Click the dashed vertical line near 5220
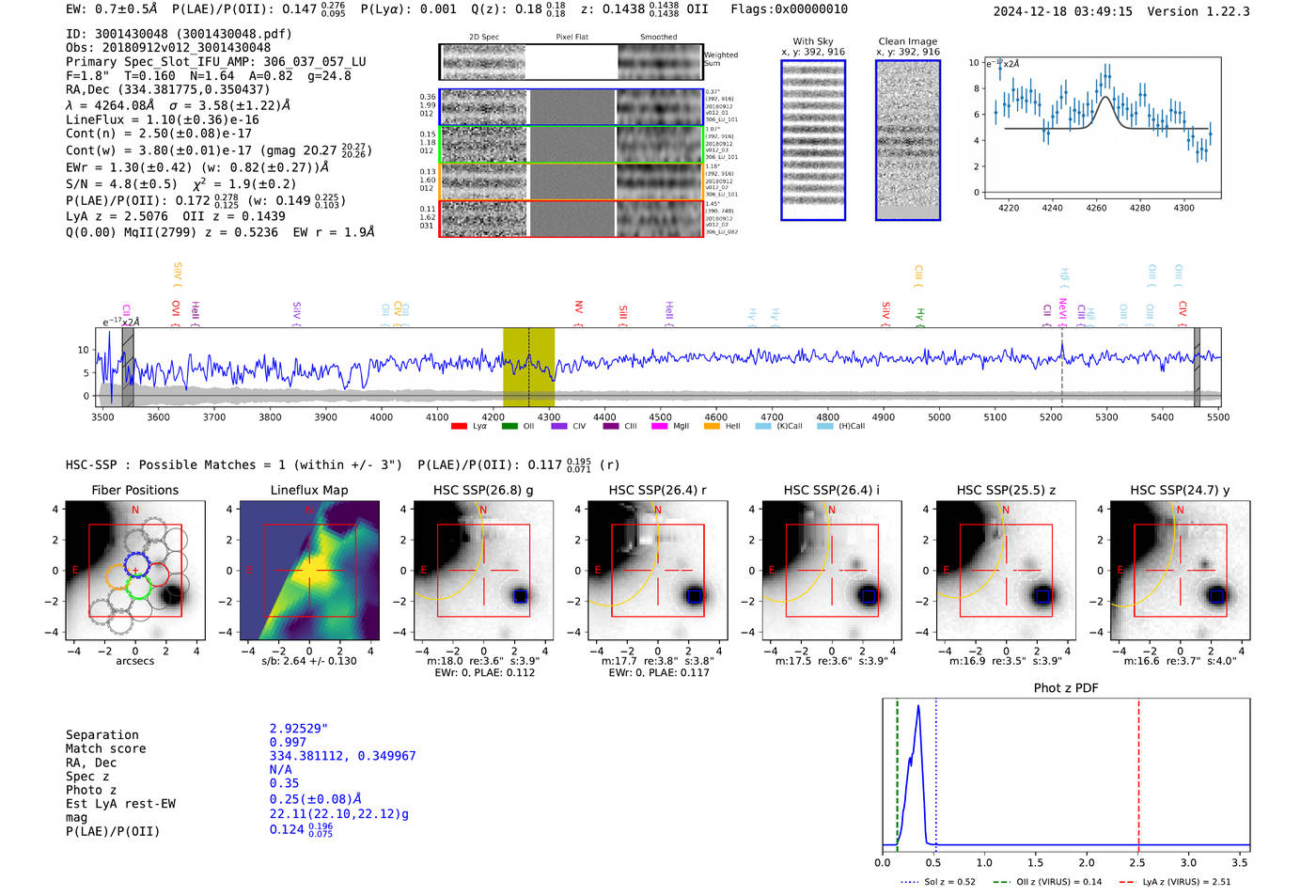 coord(1062,367)
